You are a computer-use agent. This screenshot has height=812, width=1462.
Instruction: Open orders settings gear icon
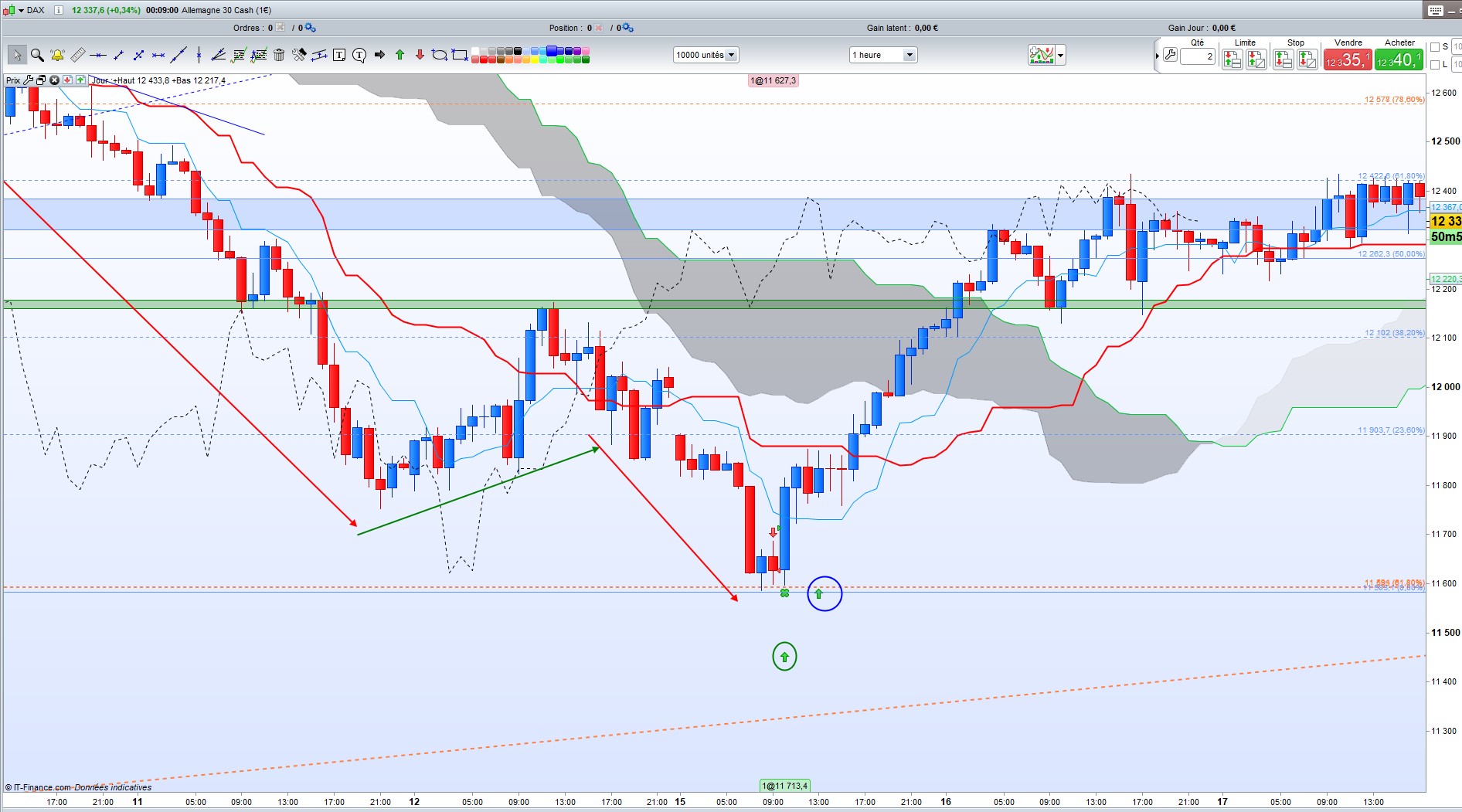point(310,28)
